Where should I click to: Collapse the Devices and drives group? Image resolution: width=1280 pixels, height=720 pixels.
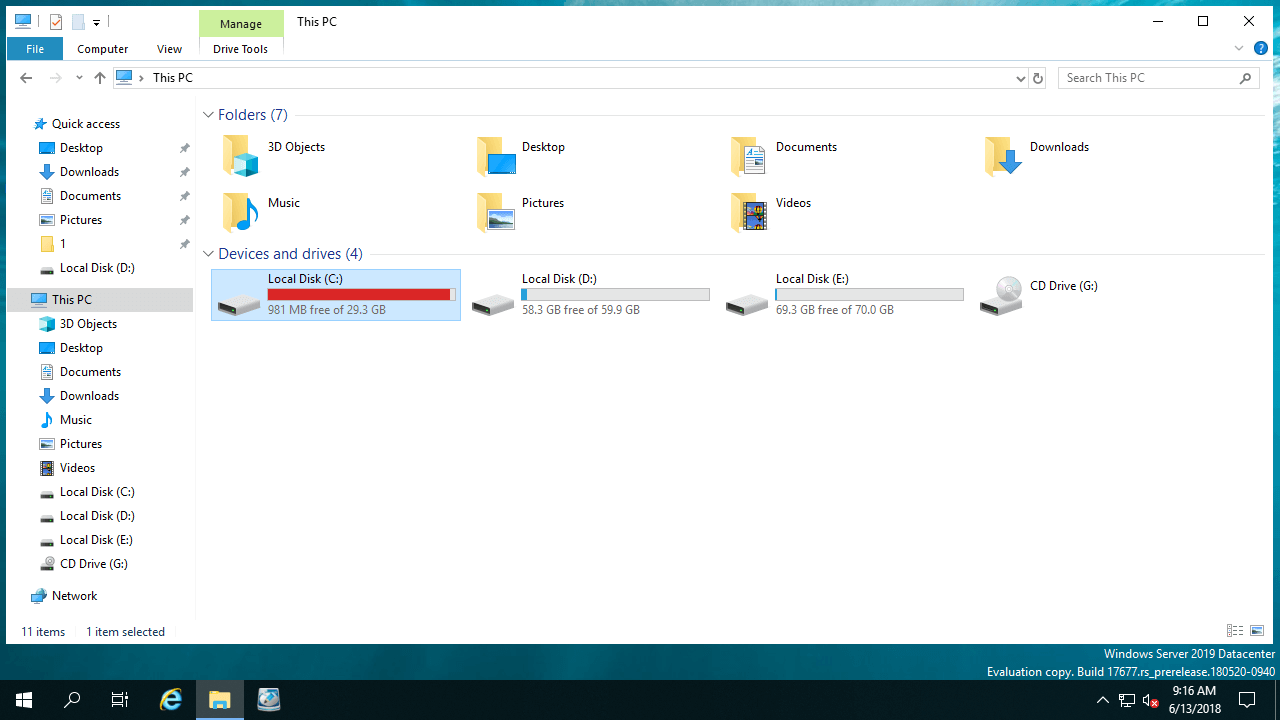pos(208,254)
